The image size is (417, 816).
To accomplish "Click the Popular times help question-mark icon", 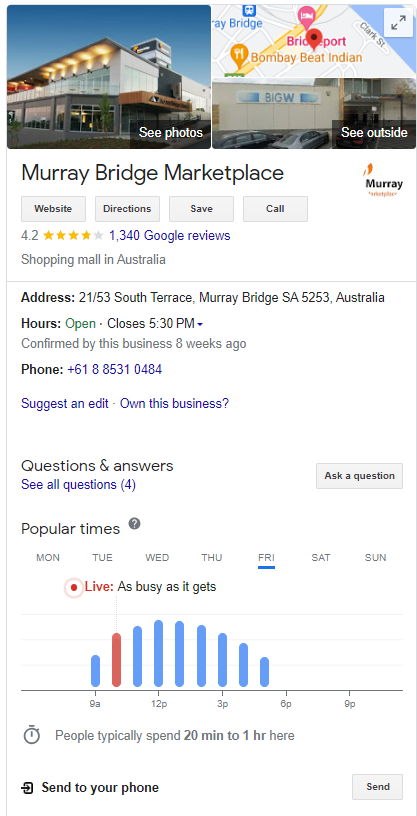I will [134, 524].
